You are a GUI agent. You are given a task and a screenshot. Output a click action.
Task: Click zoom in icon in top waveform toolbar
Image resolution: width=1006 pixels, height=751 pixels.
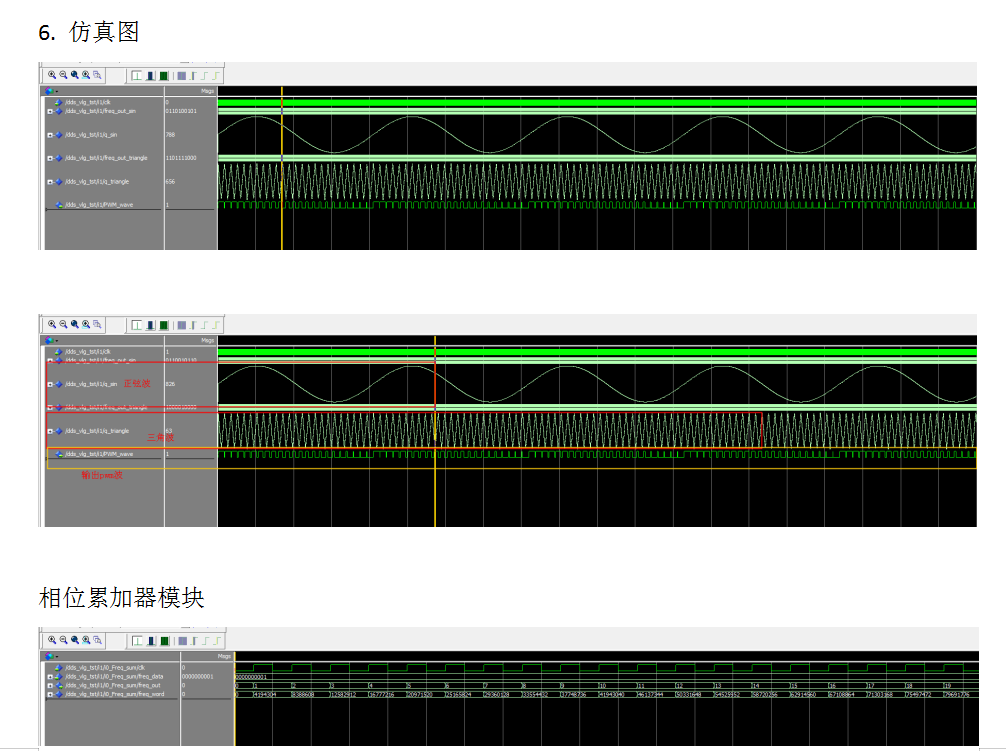pos(52,75)
